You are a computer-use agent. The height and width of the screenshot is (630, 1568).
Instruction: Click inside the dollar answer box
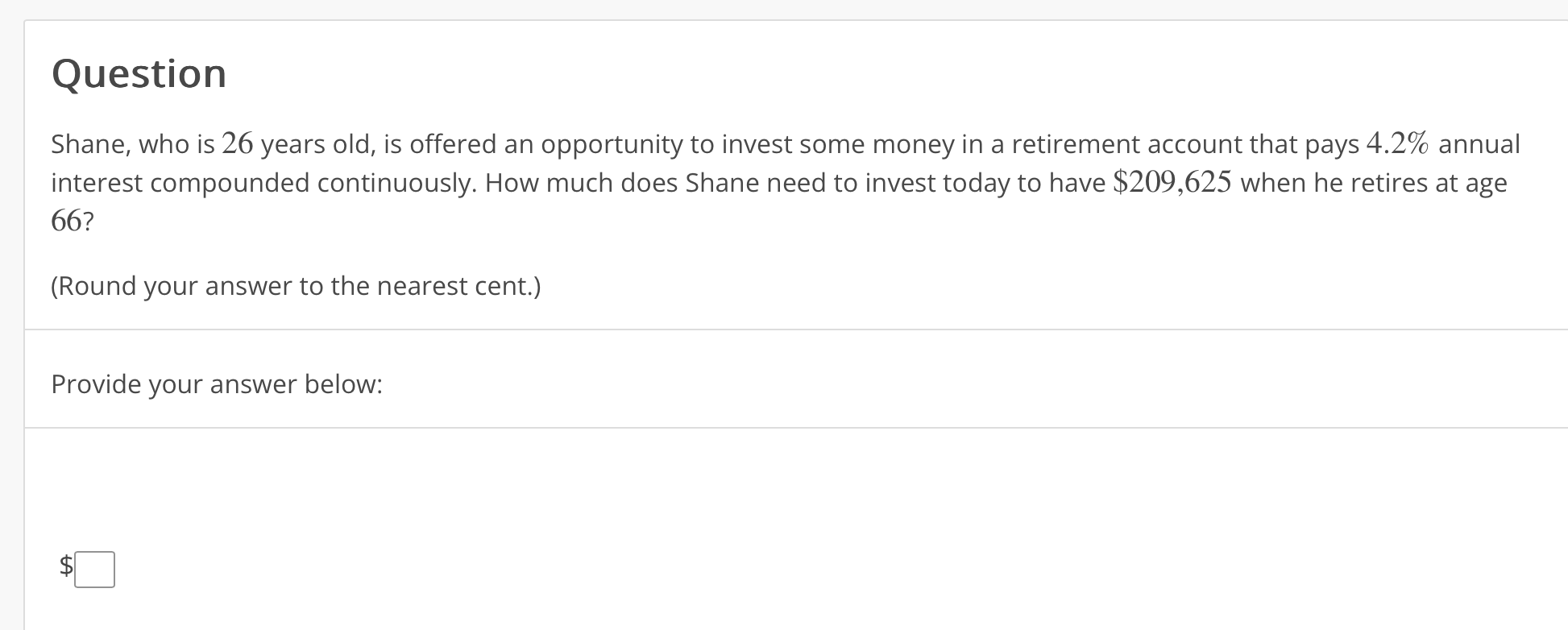point(94,569)
